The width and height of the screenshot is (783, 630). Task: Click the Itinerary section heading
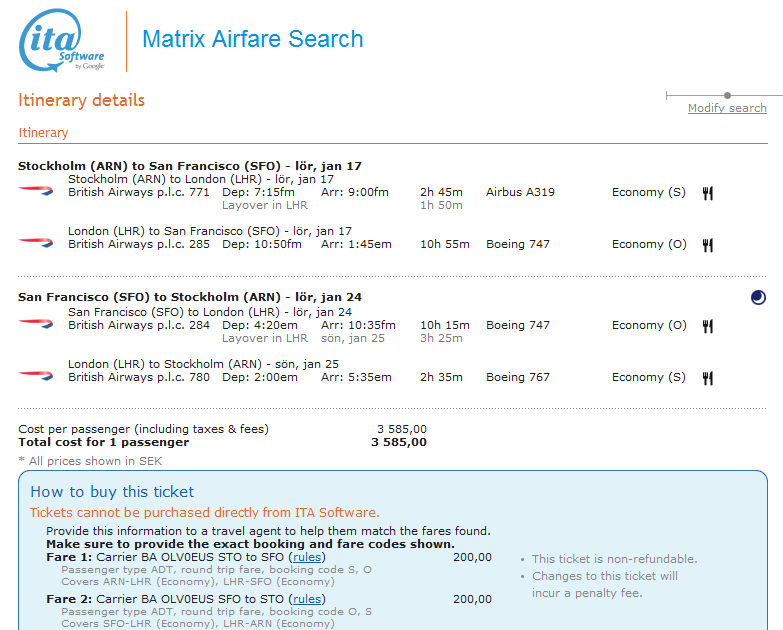pyautogui.click(x=43, y=132)
